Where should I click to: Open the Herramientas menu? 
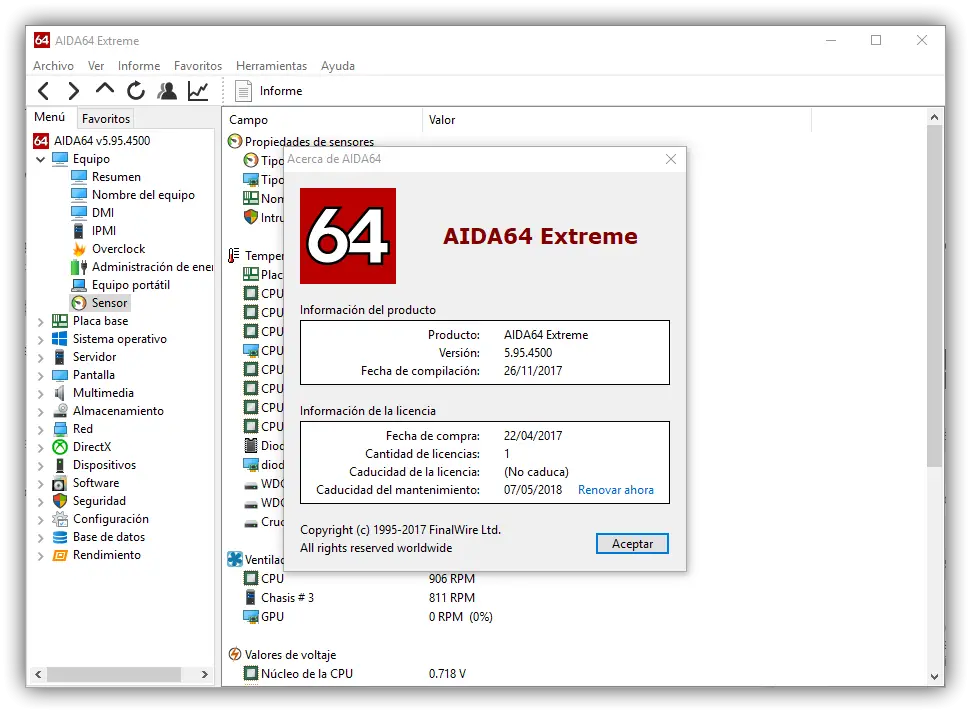pos(271,66)
